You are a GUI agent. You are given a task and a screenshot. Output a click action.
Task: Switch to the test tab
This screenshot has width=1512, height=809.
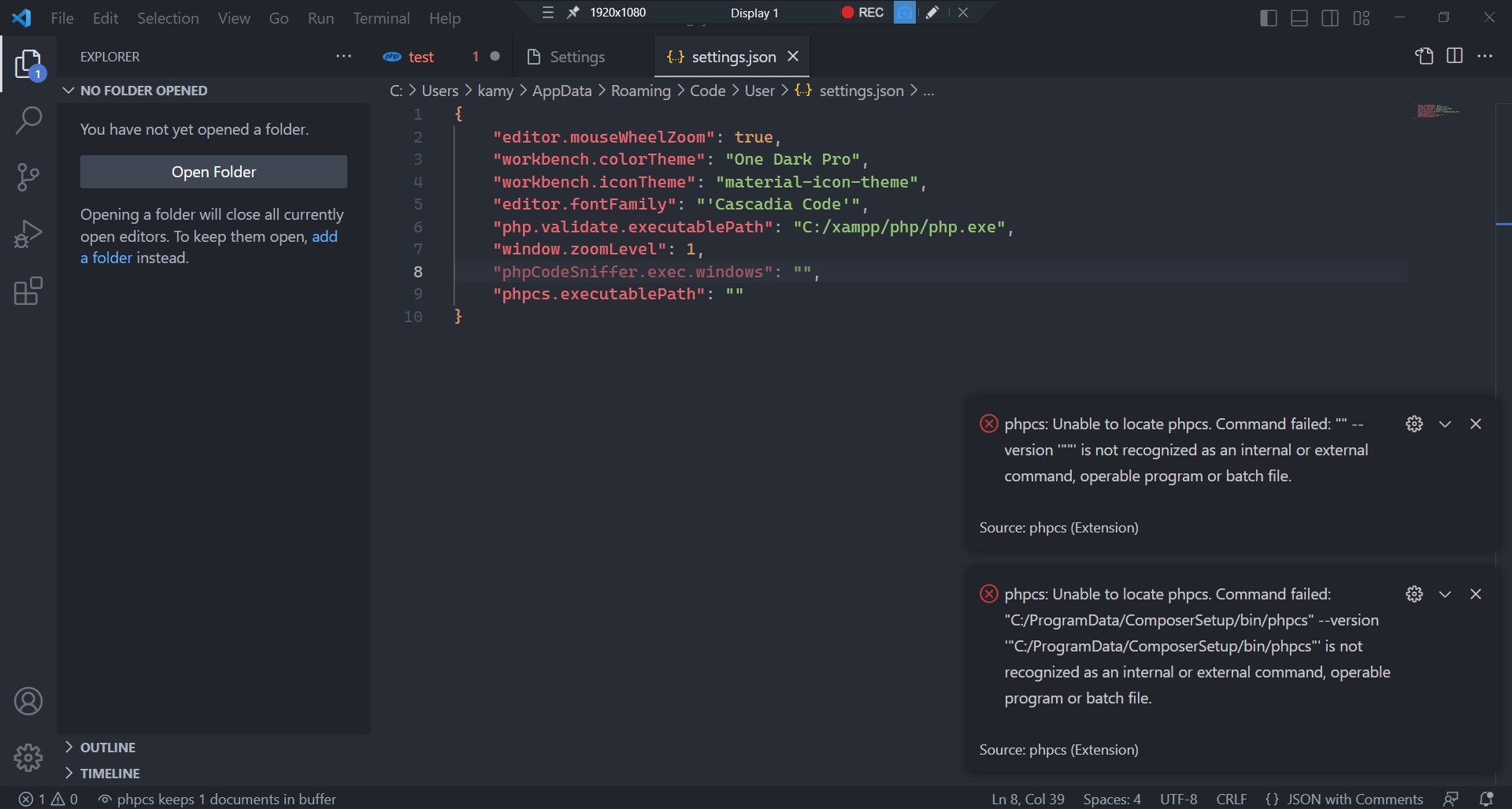[x=441, y=57]
